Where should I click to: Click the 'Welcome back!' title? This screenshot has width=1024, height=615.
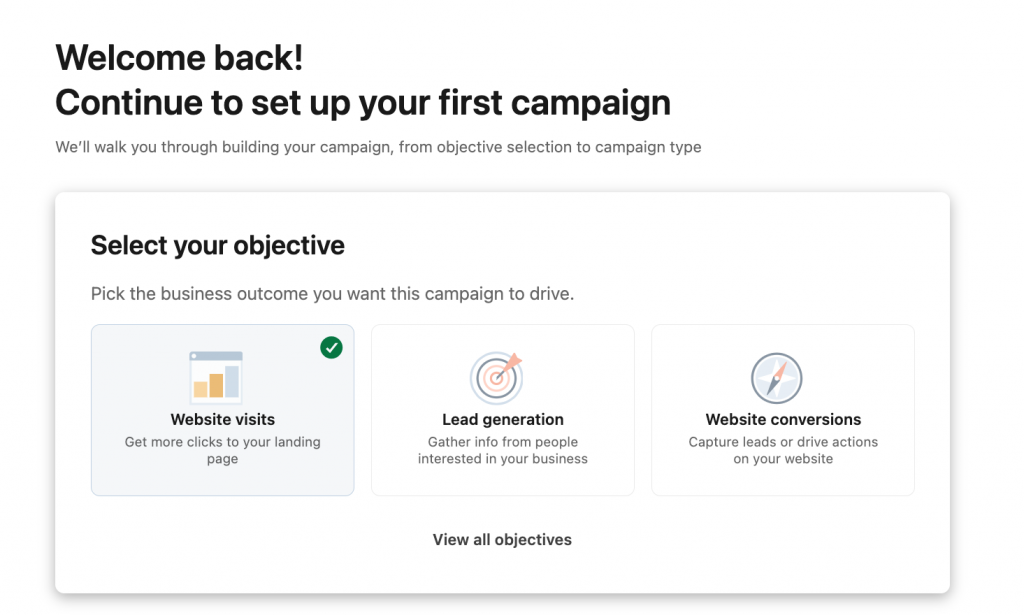178,57
